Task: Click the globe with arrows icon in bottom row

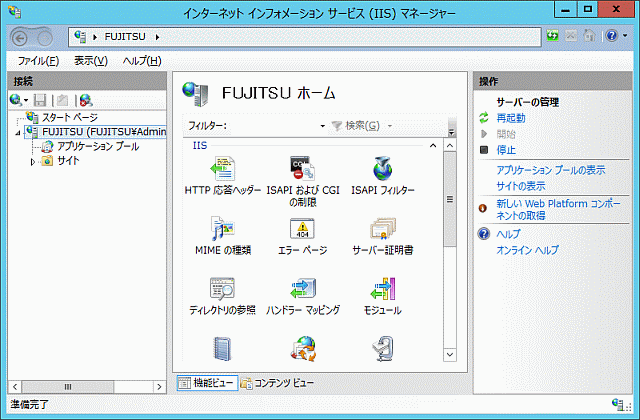Action: (303, 349)
